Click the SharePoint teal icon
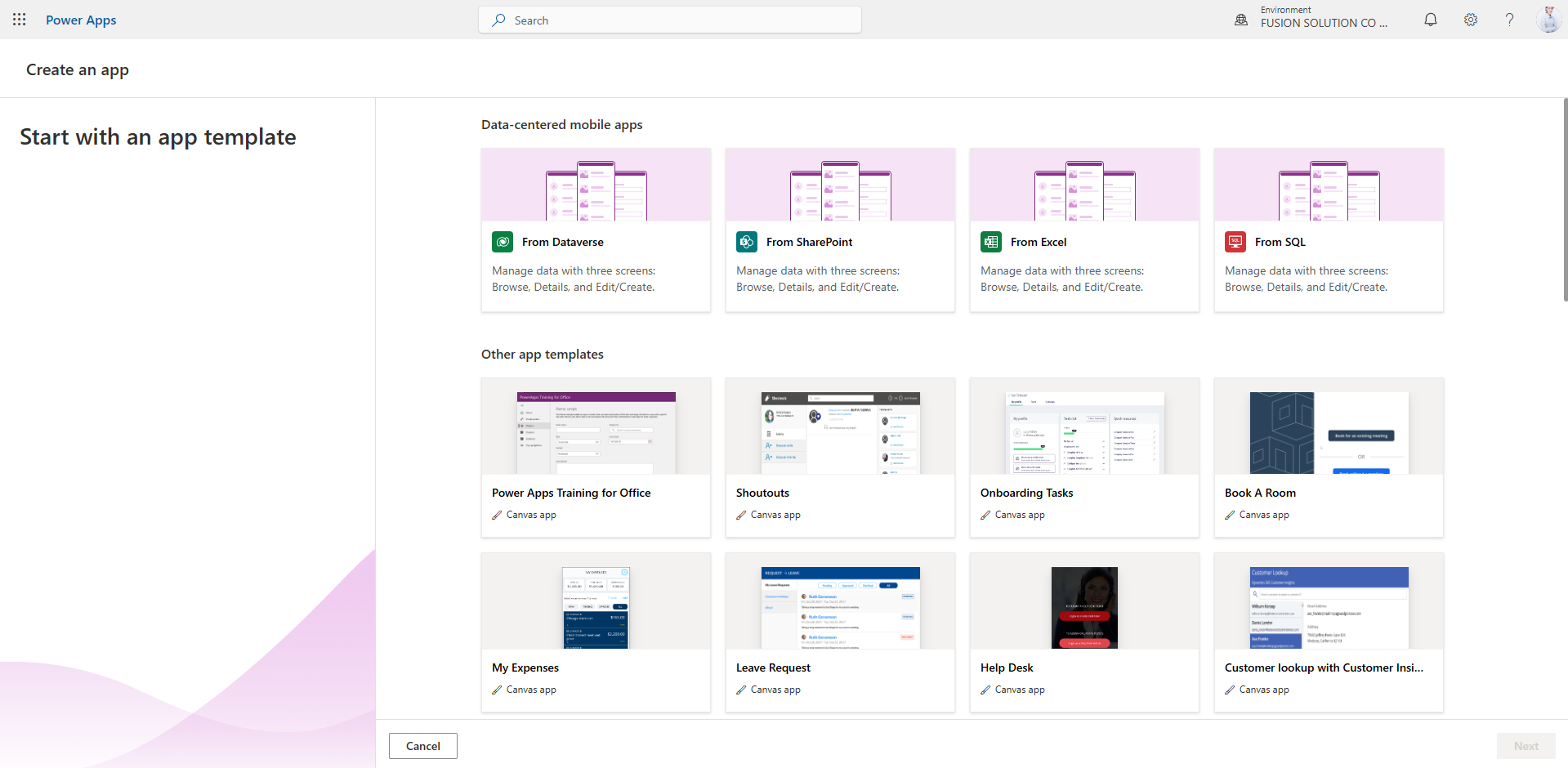This screenshot has height=768, width=1568. tap(747, 242)
